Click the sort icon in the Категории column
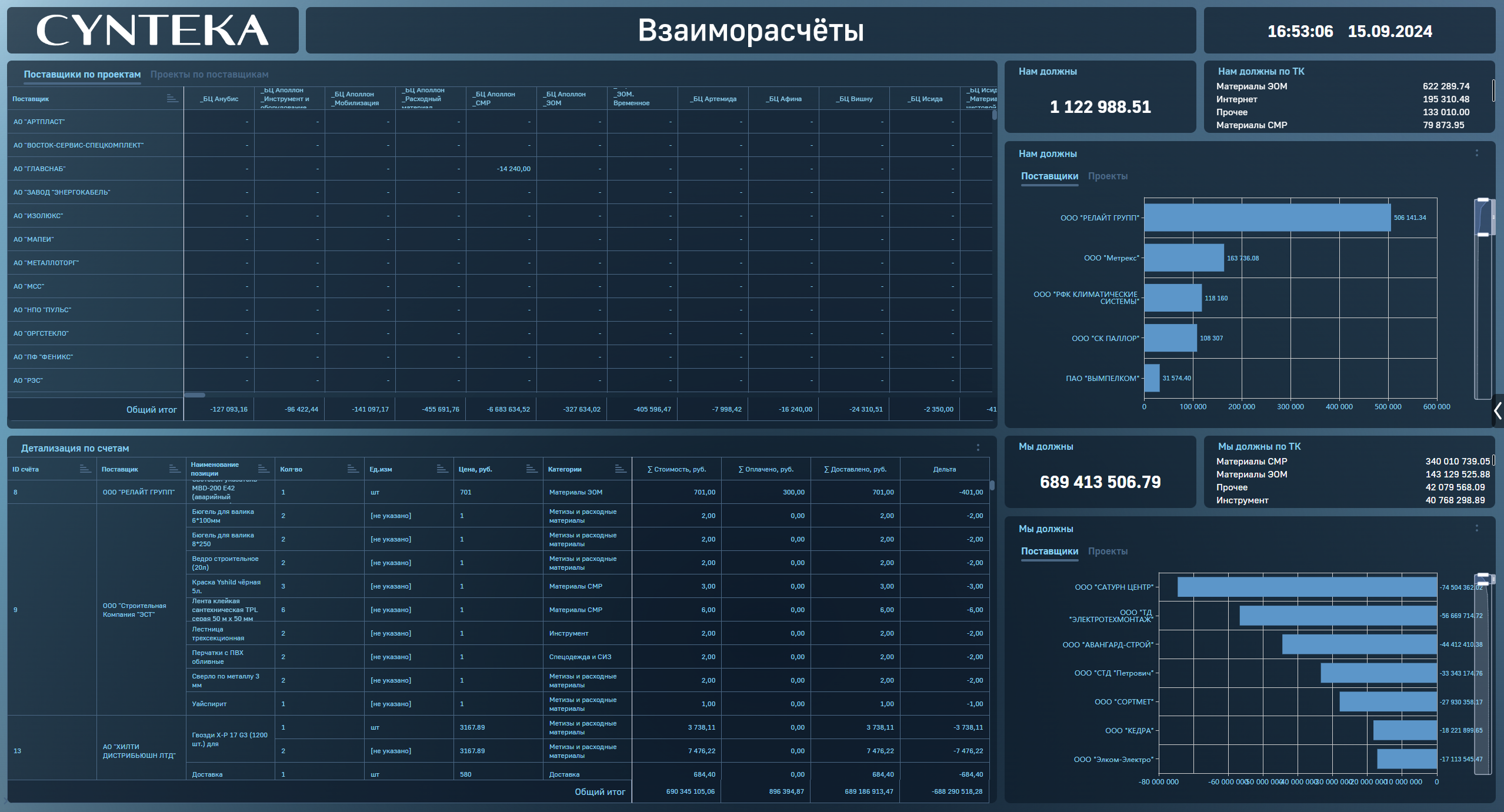Image resolution: width=1504 pixels, height=812 pixels. 620,469
